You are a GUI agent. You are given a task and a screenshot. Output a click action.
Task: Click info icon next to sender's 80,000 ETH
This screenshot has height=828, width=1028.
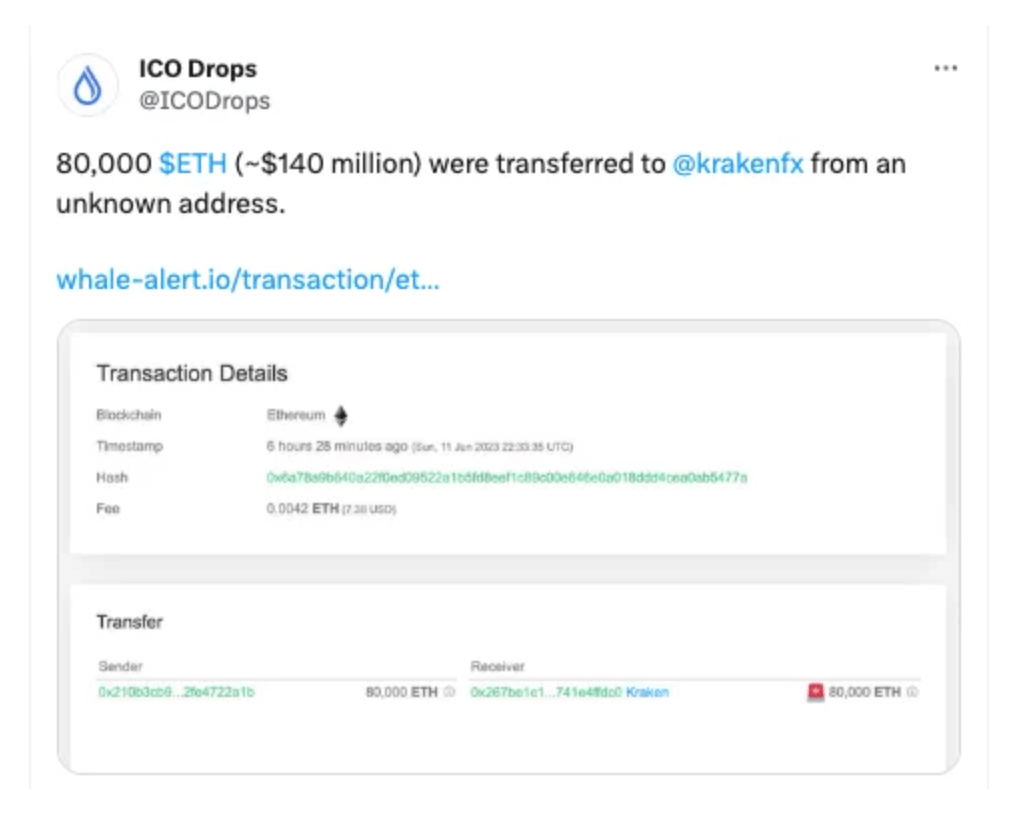(449, 692)
